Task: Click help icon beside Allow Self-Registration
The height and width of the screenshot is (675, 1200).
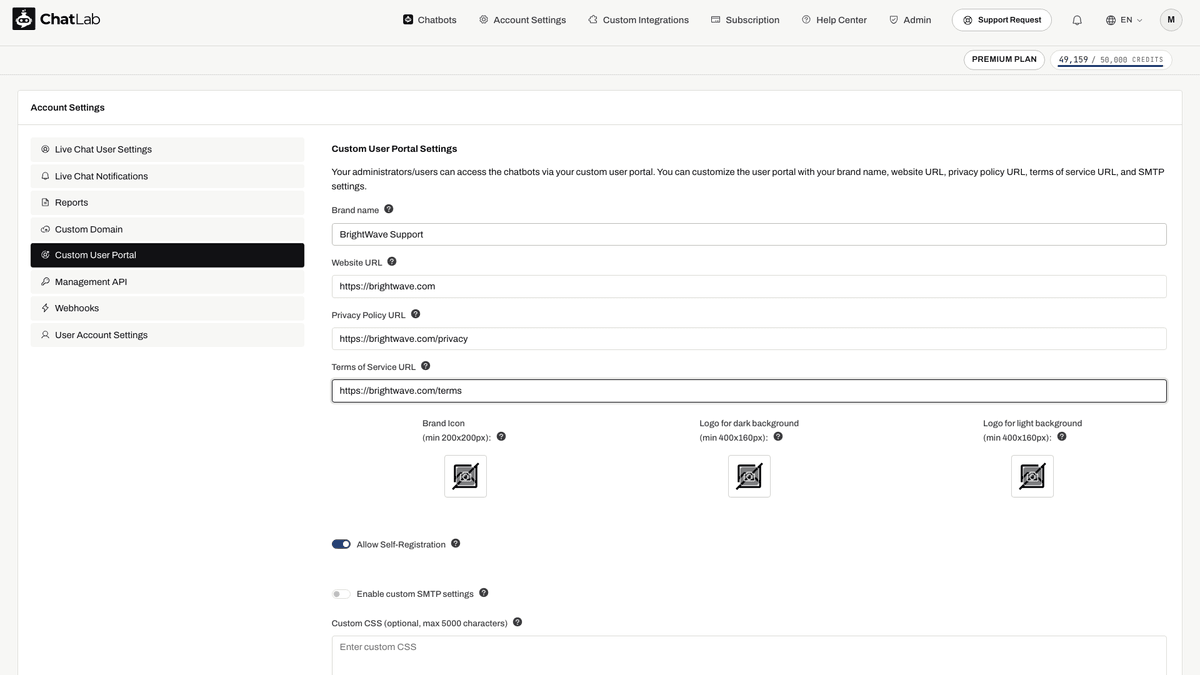Action: [456, 543]
